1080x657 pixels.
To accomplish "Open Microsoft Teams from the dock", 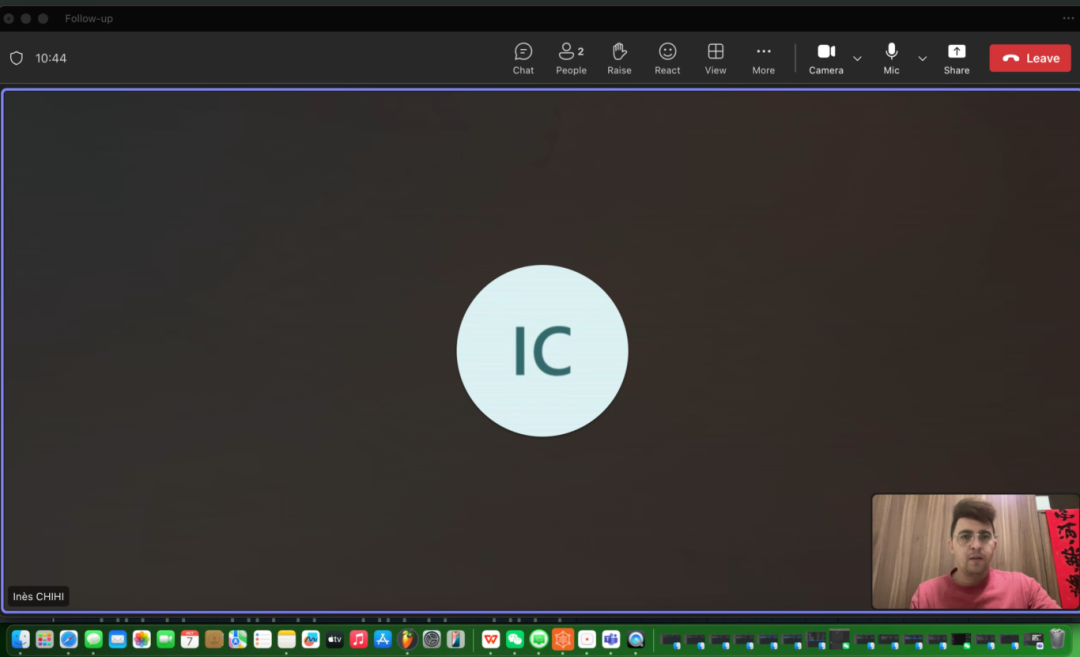I will click(x=611, y=639).
